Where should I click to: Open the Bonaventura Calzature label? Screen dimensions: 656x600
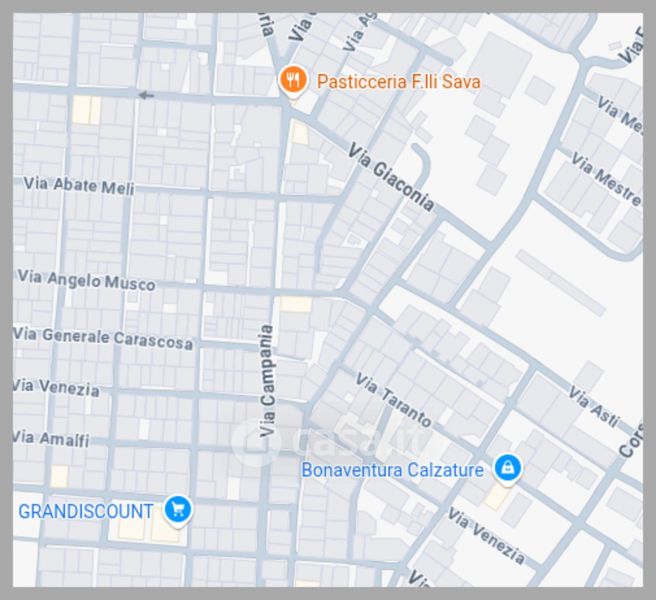[392, 470]
